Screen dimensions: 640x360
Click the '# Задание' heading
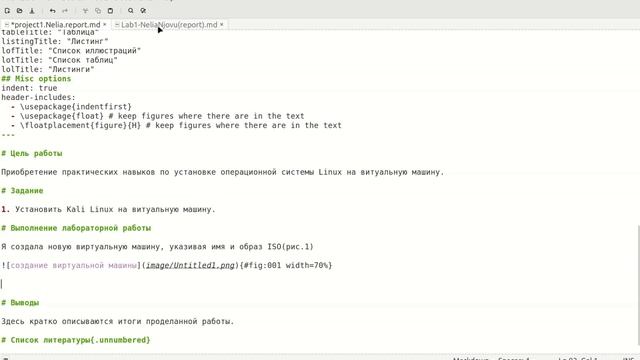click(22, 191)
